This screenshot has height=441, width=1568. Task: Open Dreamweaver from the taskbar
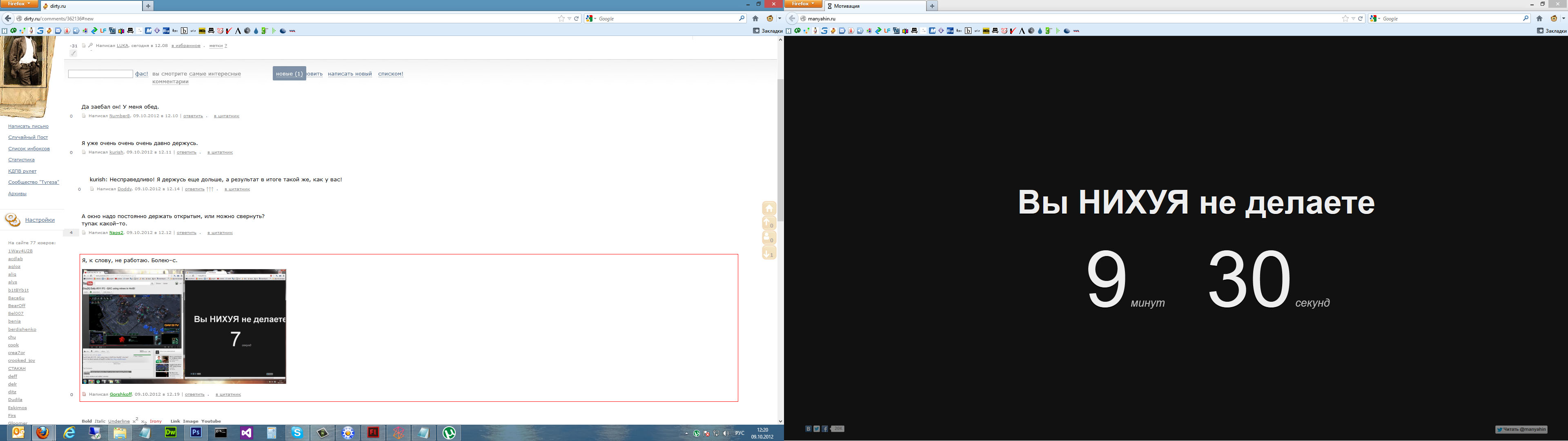click(170, 432)
